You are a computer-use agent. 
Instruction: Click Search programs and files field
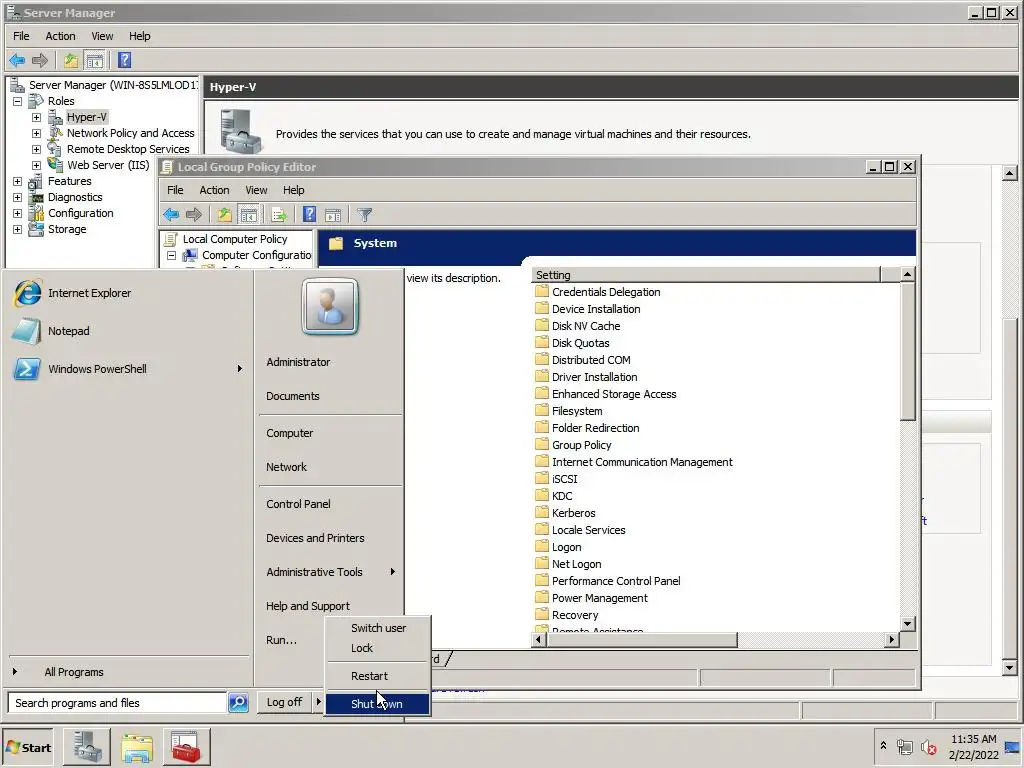pyautogui.click(x=118, y=703)
